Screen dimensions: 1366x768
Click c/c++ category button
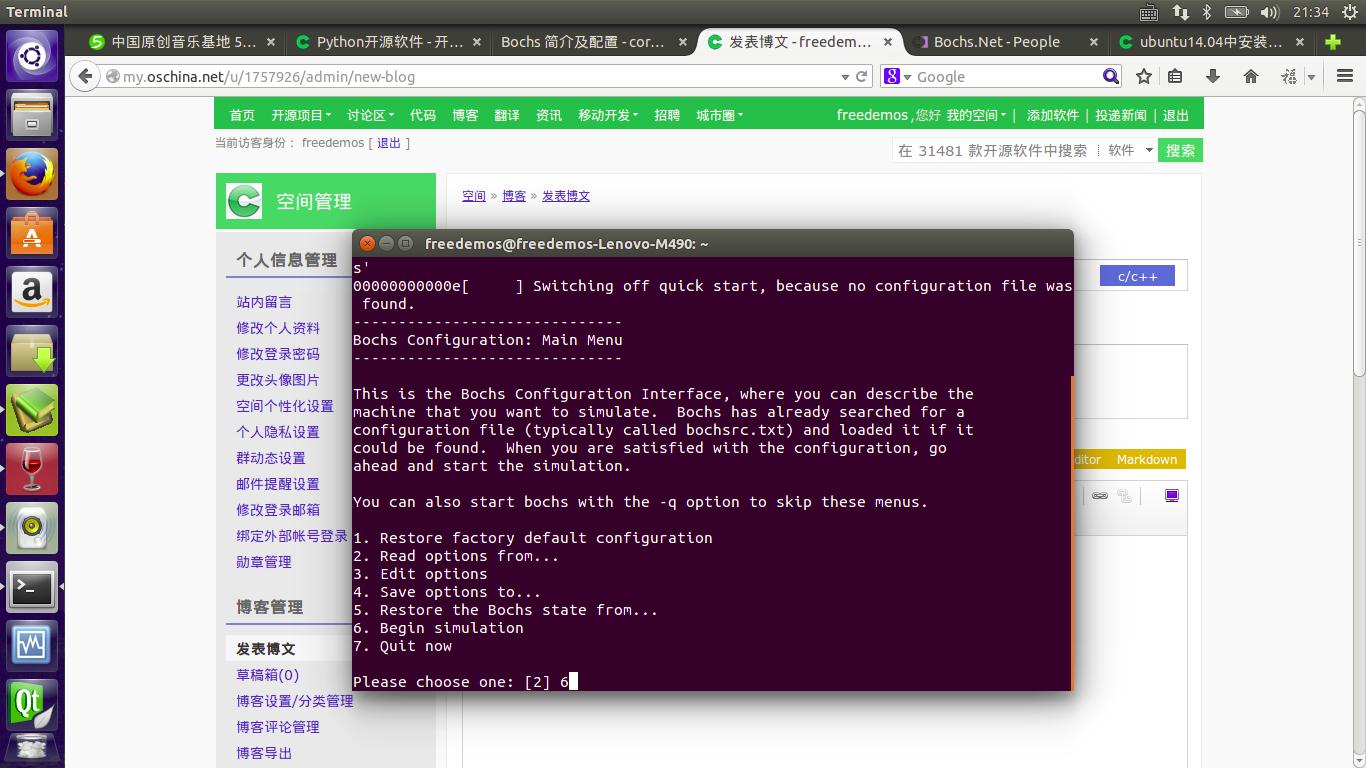coord(1137,276)
